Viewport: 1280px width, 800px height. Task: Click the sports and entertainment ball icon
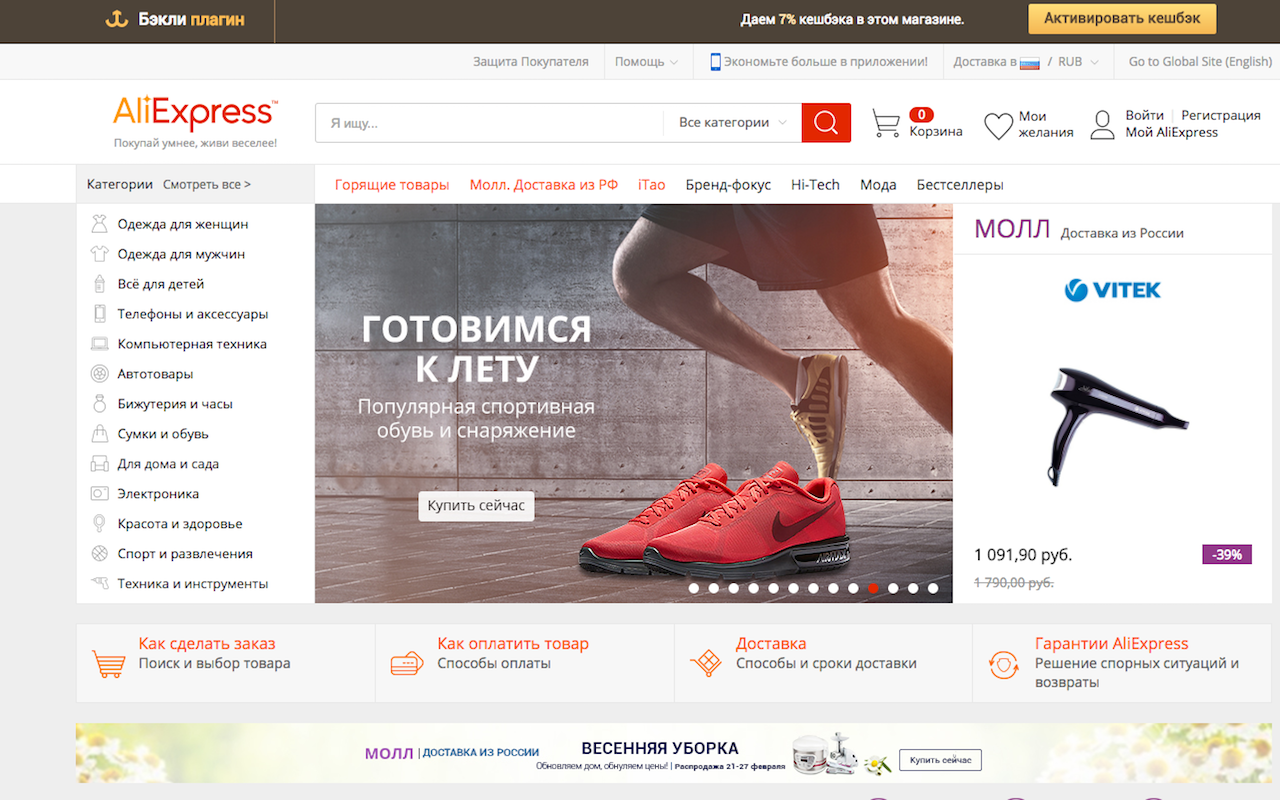pos(99,554)
